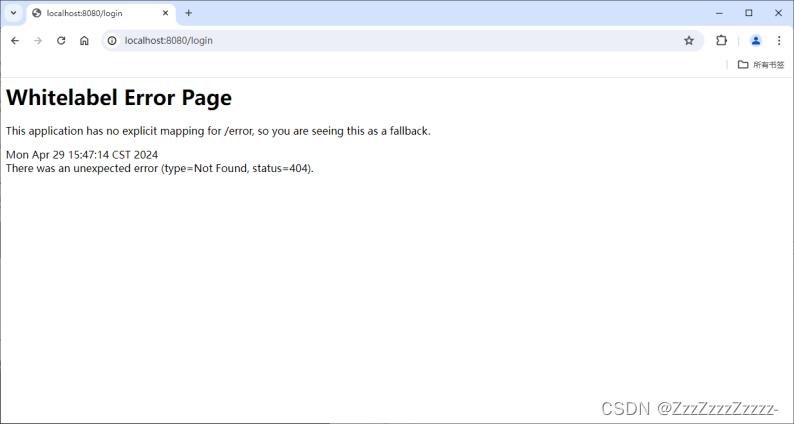The width and height of the screenshot is (794, 425).
Task: Close the localhost:8080/login tab
Action: tap(165, 13)
